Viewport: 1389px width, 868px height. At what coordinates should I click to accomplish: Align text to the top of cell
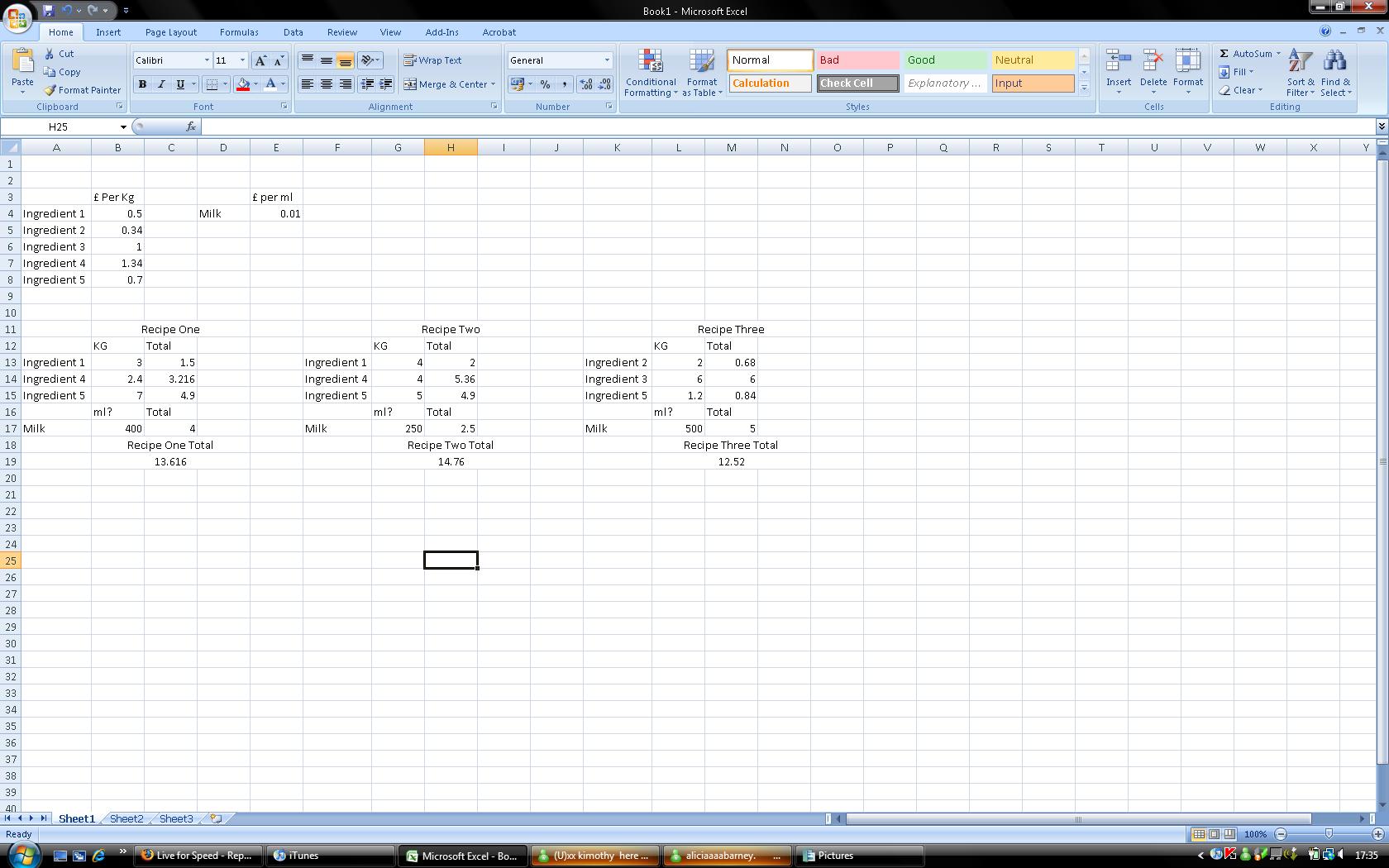(x=308, y=60)
